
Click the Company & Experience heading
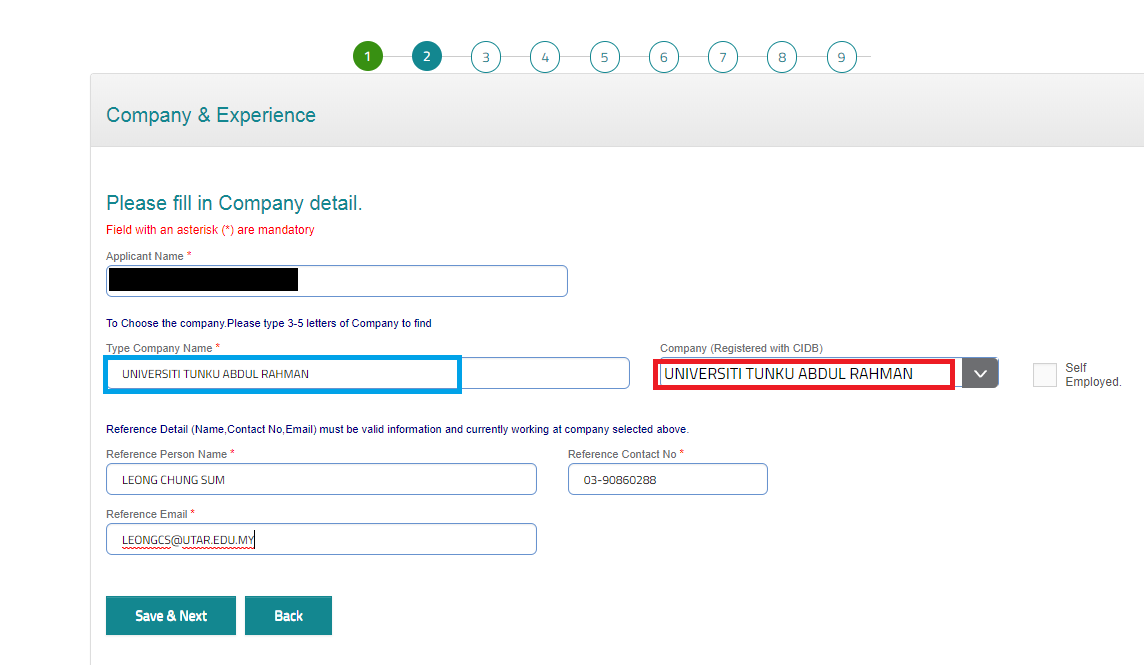pyautogui.click(x=211, y=115)
